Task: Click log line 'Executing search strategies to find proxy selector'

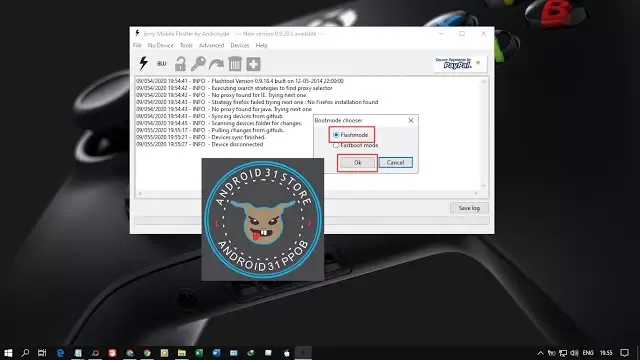Action: pos(234,88)
